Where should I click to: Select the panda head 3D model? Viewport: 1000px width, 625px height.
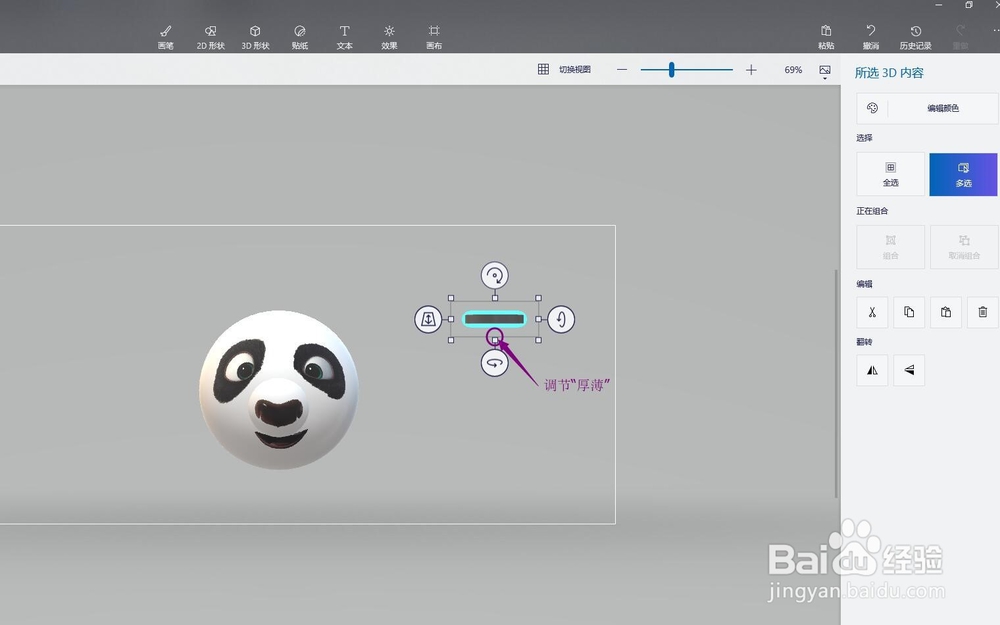click(279, 390)
